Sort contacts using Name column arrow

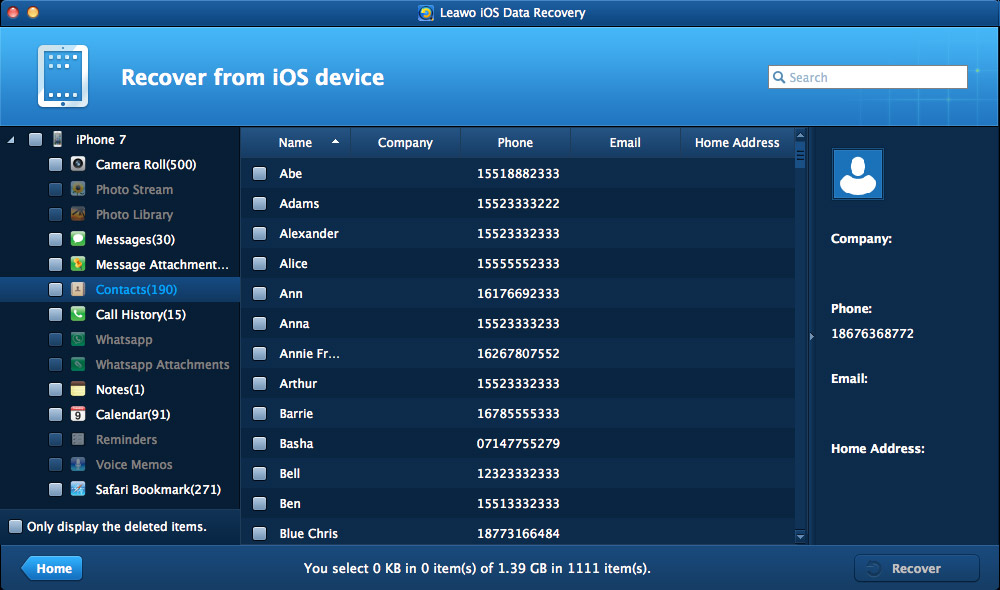[335, 143]
